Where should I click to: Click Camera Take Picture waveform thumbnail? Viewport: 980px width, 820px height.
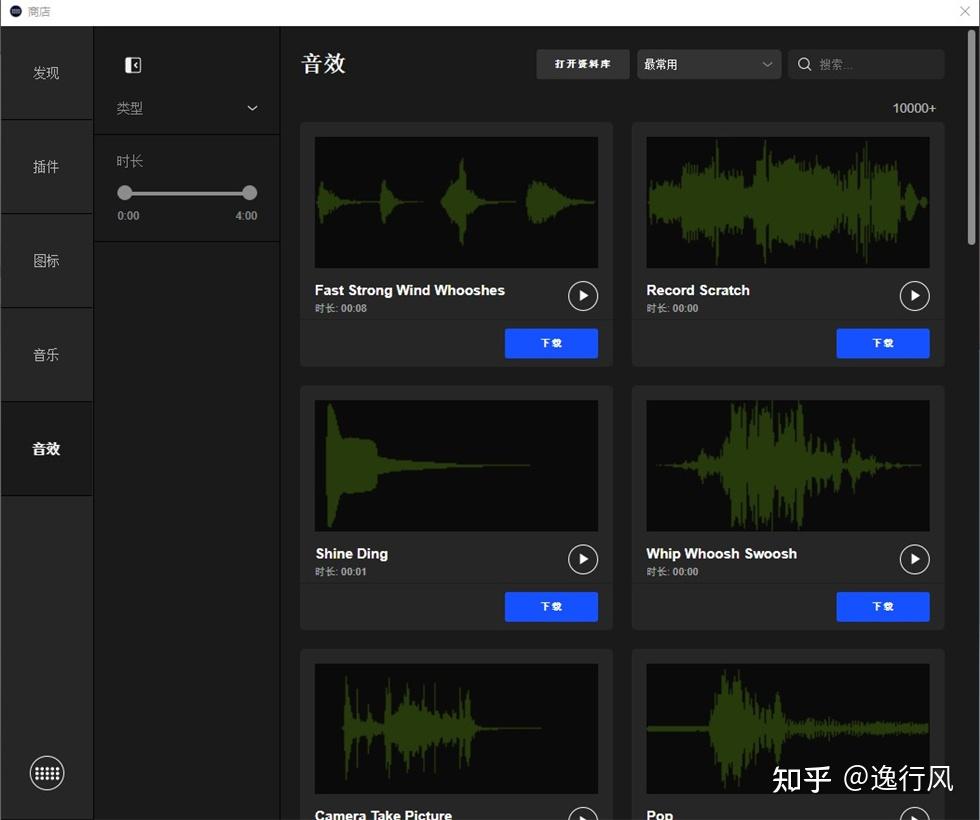(x=456, y=729)
